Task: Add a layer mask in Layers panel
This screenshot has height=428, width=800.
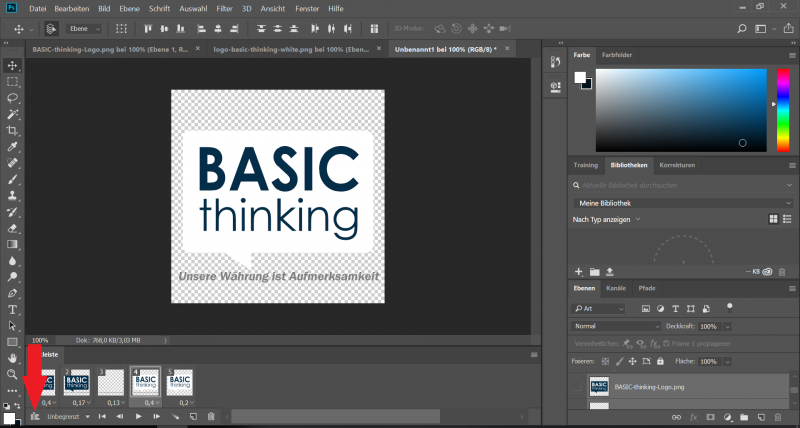Action: pyautogui.click(x=710, y=417)
